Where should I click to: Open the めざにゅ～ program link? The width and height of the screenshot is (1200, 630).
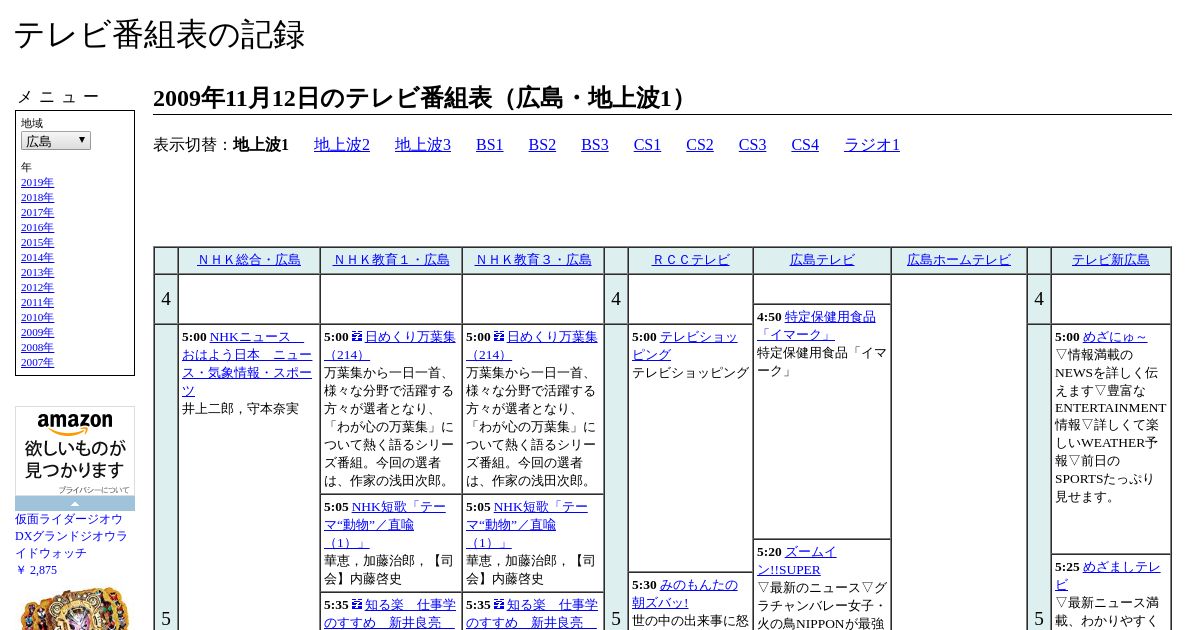click(x=1115, y=337)
